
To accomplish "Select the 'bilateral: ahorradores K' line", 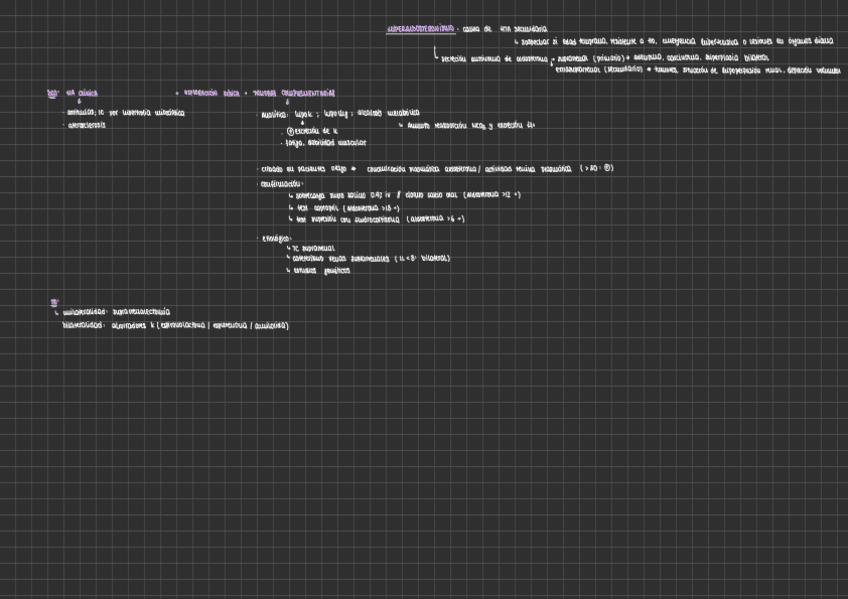I will pyautogui.click(x=175, y=325).
